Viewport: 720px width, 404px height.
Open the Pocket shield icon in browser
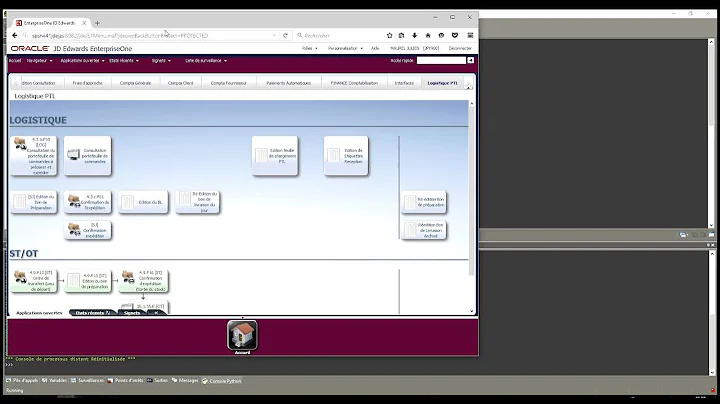pyautogui.click(x=455, y=35)
